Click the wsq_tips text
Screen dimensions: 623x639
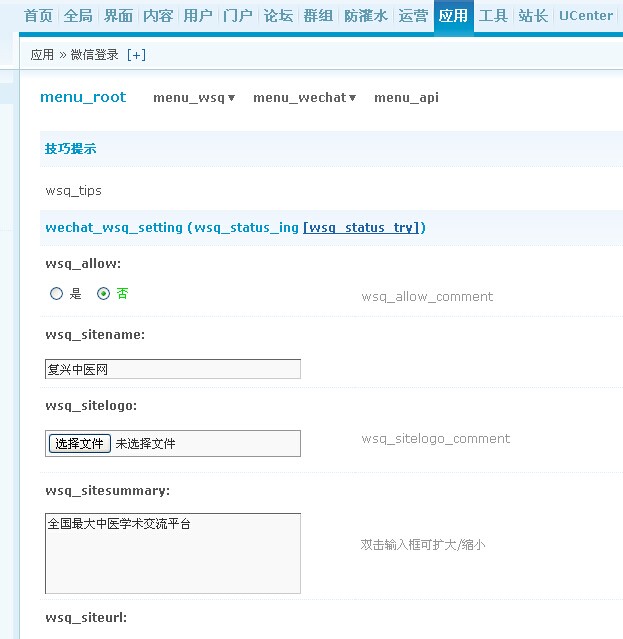tap(74, 191)
